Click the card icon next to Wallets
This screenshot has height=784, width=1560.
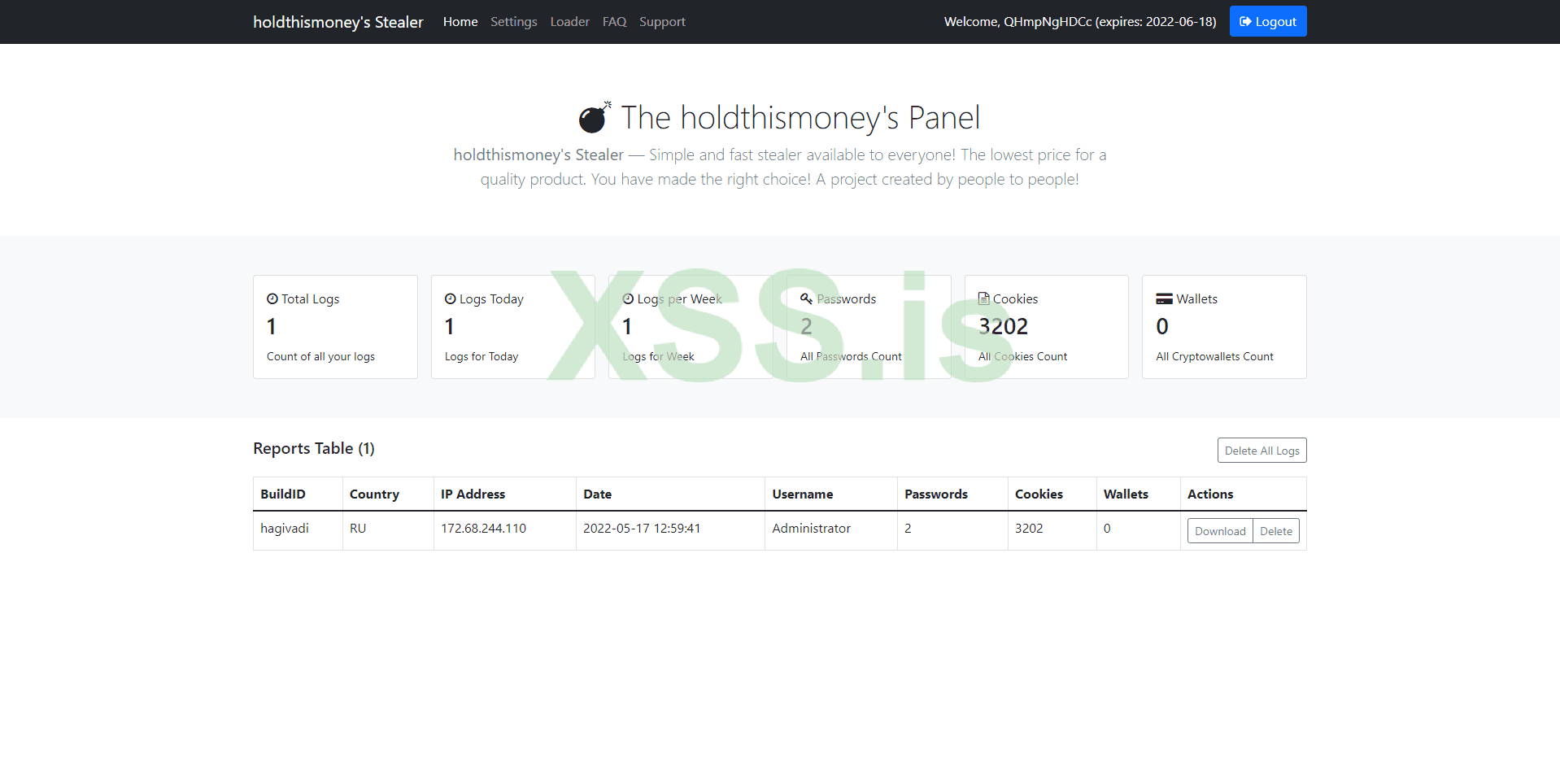tap(1165, 298)
